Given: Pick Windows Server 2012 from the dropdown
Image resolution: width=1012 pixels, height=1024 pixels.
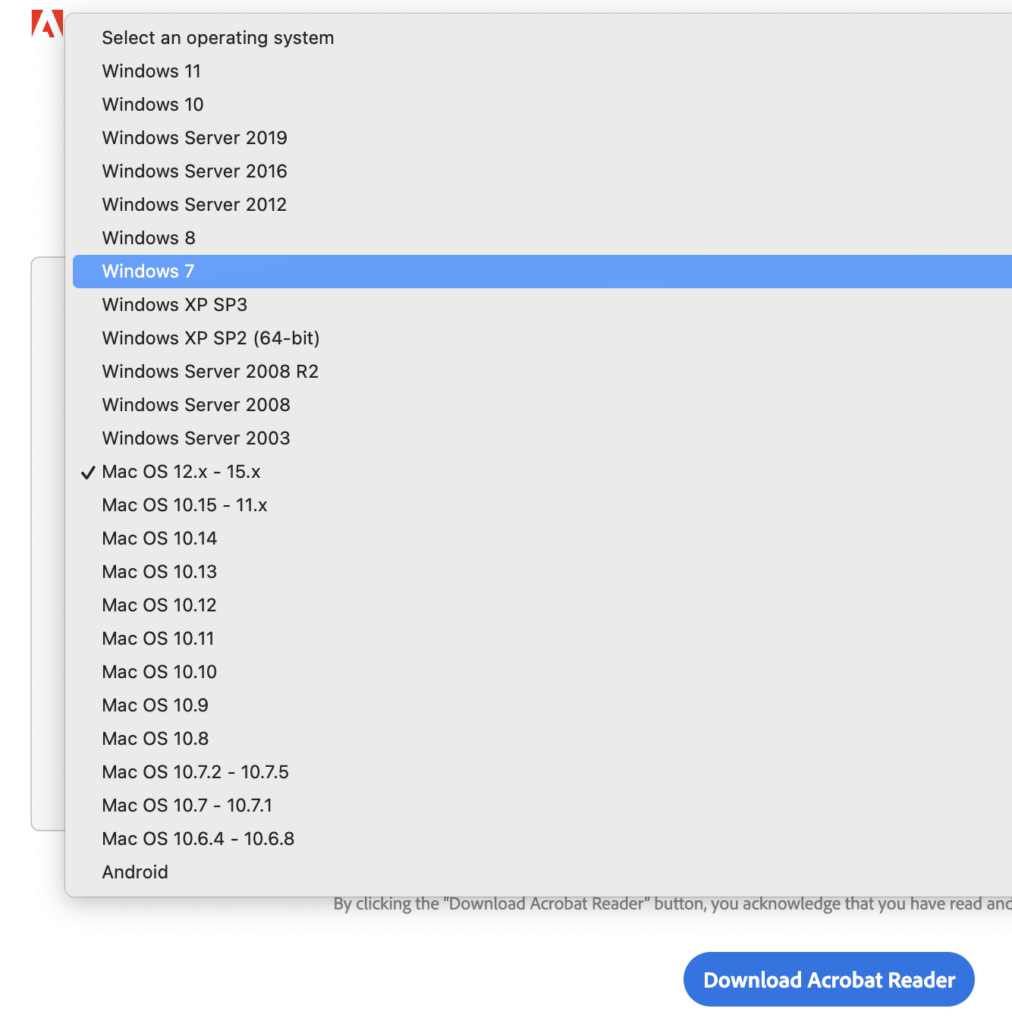Looking at the screenshot, I should tap(194, 204).
